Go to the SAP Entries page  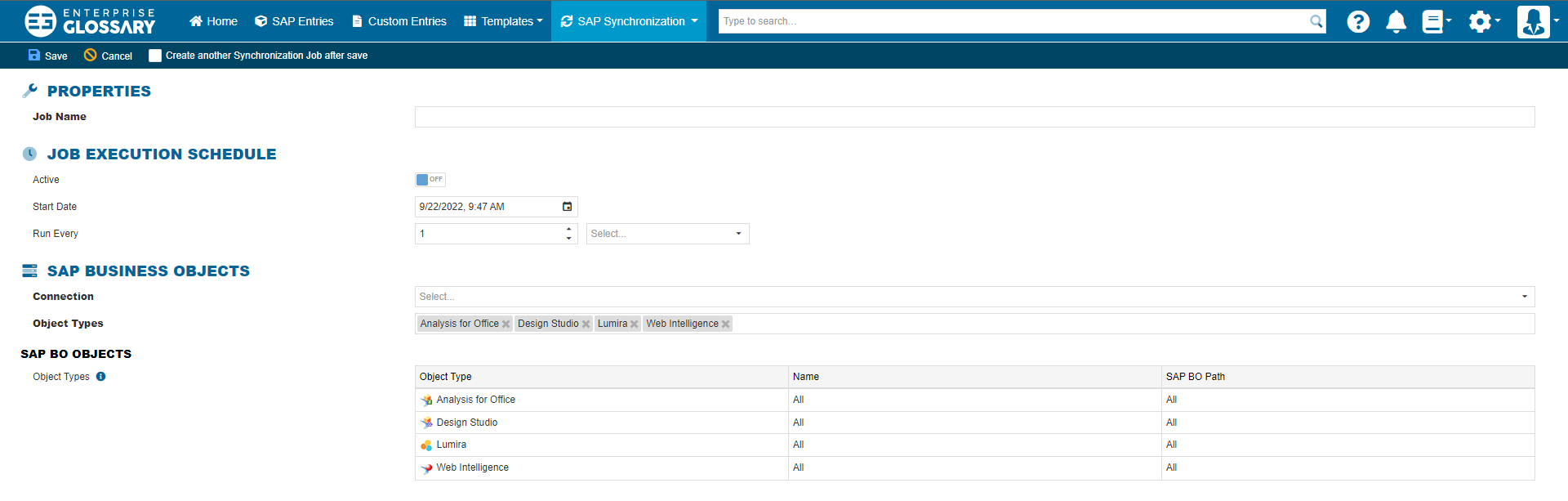294,21
